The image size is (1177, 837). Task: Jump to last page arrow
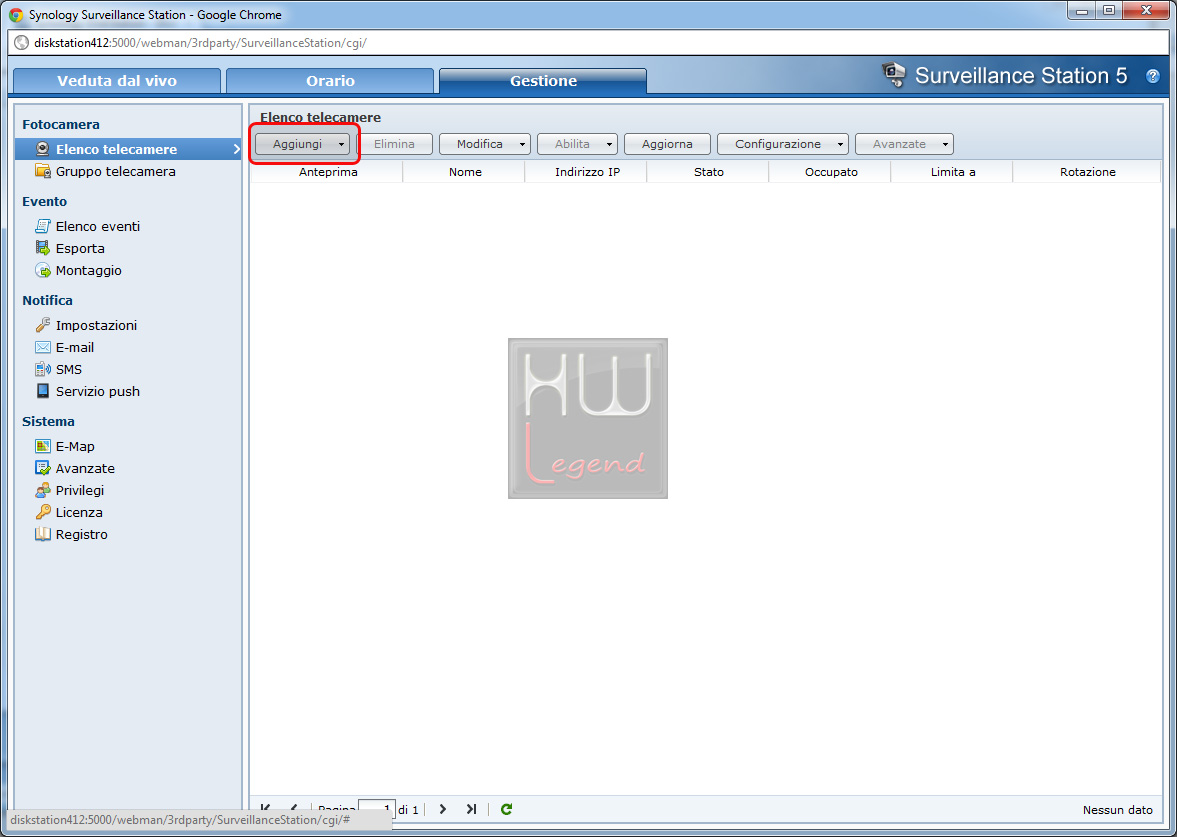point(471,809)
